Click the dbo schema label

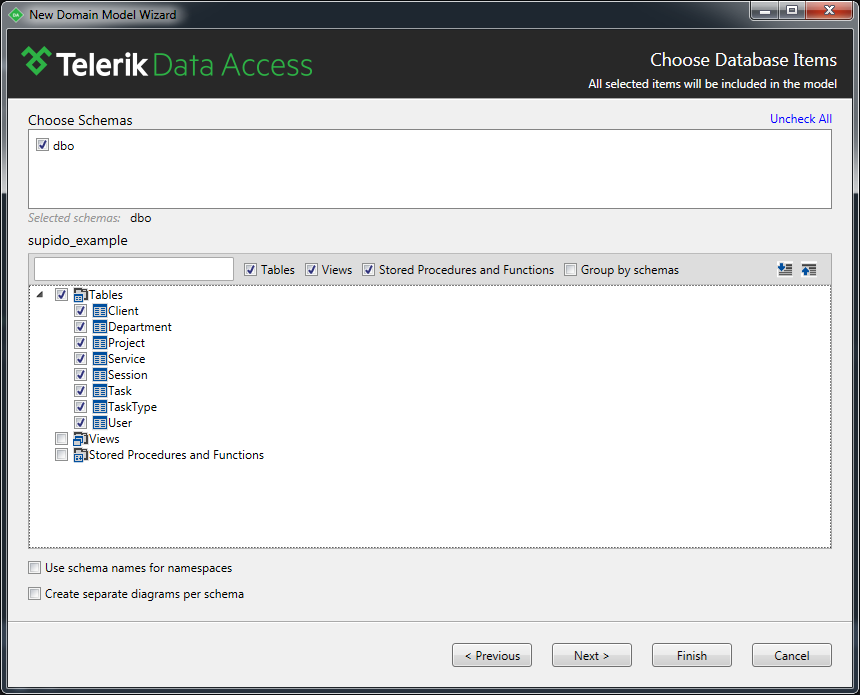(64, 145)
